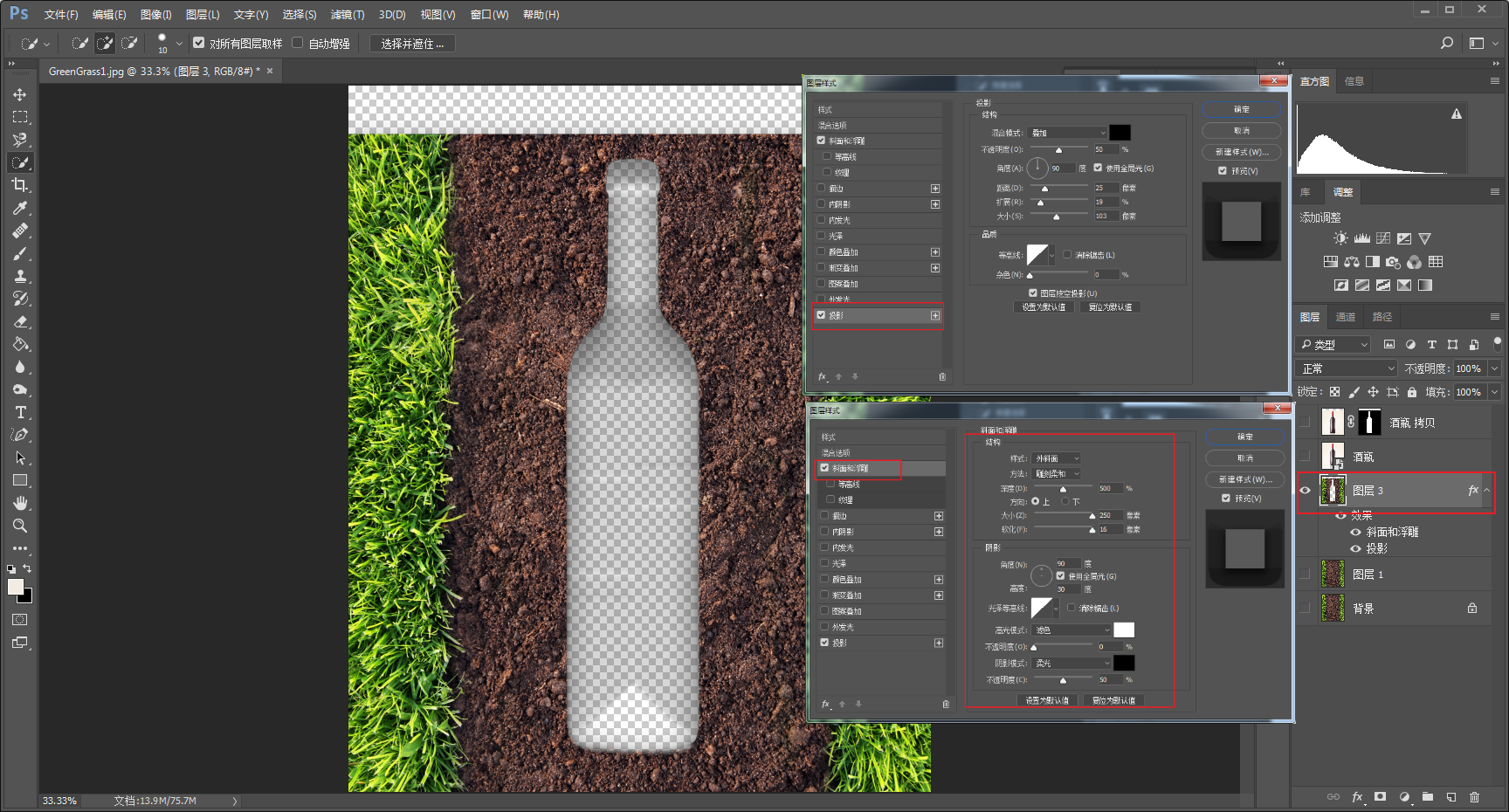Open the 外斜面 style dropdown
Image resolution: width=1509 pixels, height=812 pixels.
1058,458
